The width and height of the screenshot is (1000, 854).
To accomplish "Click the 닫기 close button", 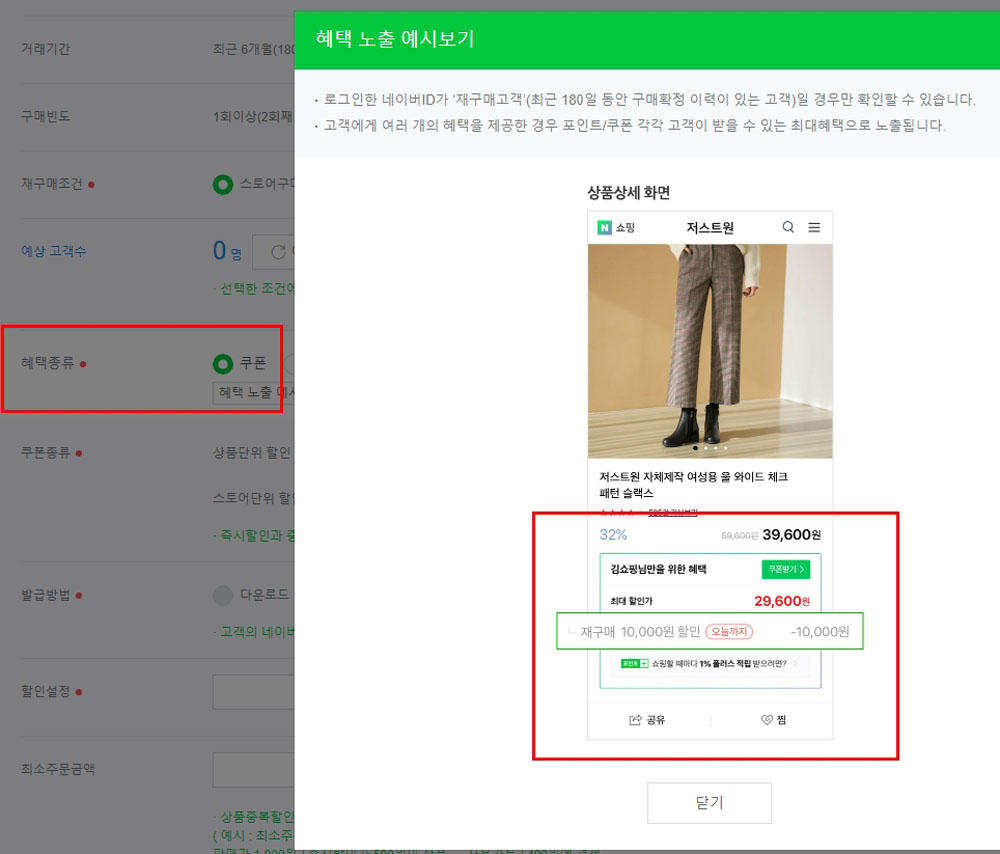I will 709,802.
